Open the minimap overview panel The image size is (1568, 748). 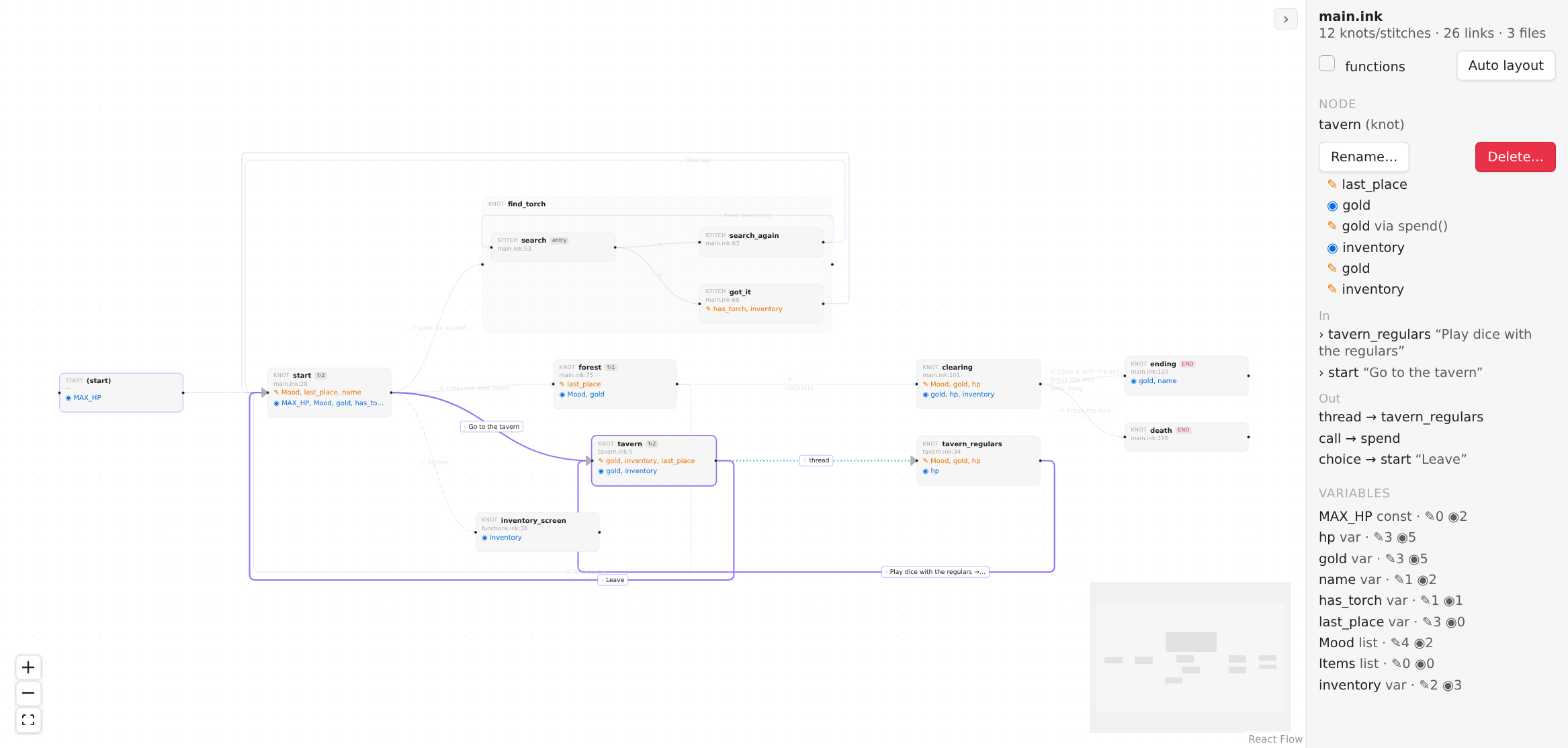[x=1190, y=657]
